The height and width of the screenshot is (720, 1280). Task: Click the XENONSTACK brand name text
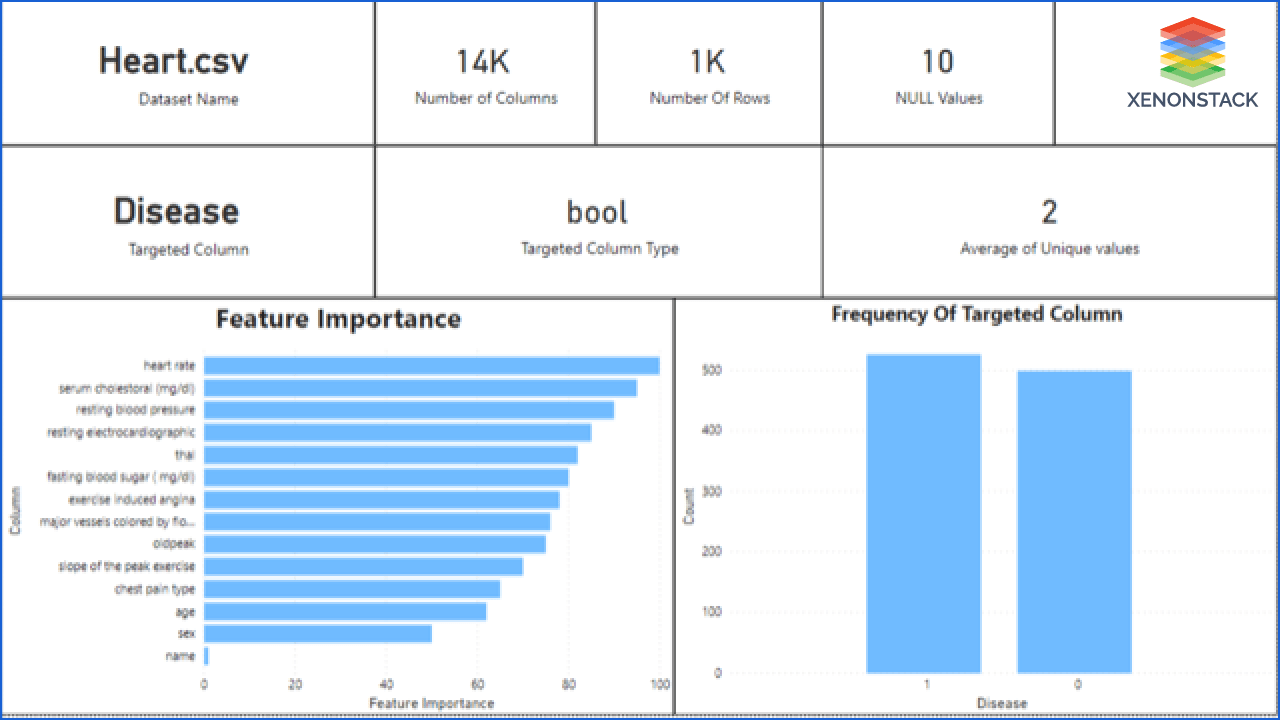coord(1192,100)
